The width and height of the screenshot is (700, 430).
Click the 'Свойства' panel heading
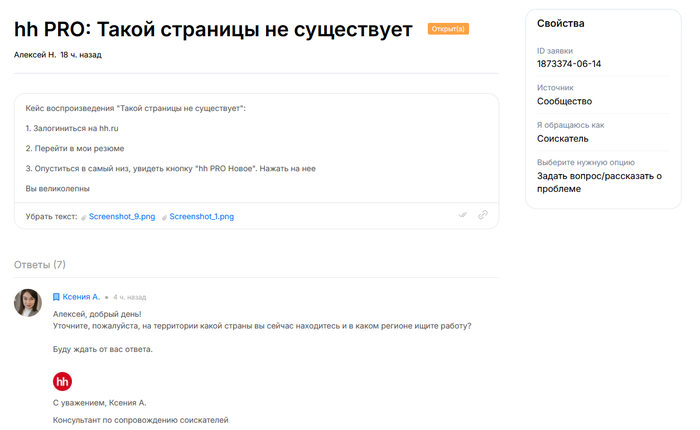[x=560, y=24]
